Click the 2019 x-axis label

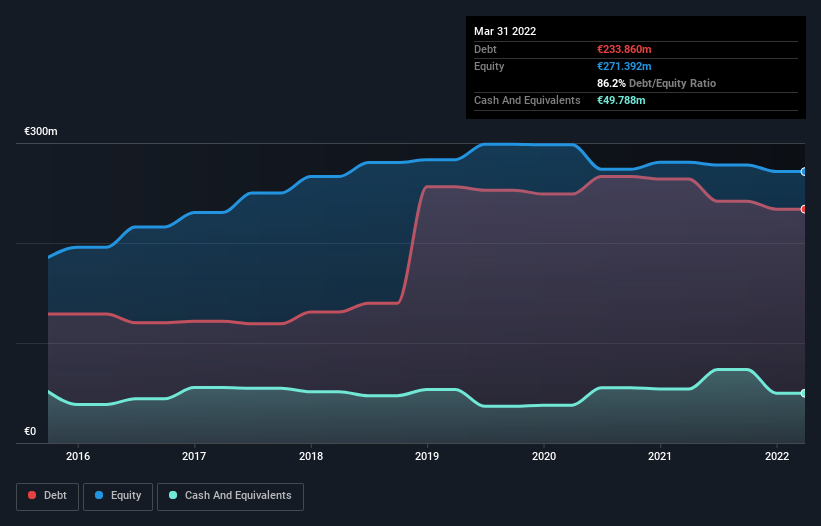427,456
